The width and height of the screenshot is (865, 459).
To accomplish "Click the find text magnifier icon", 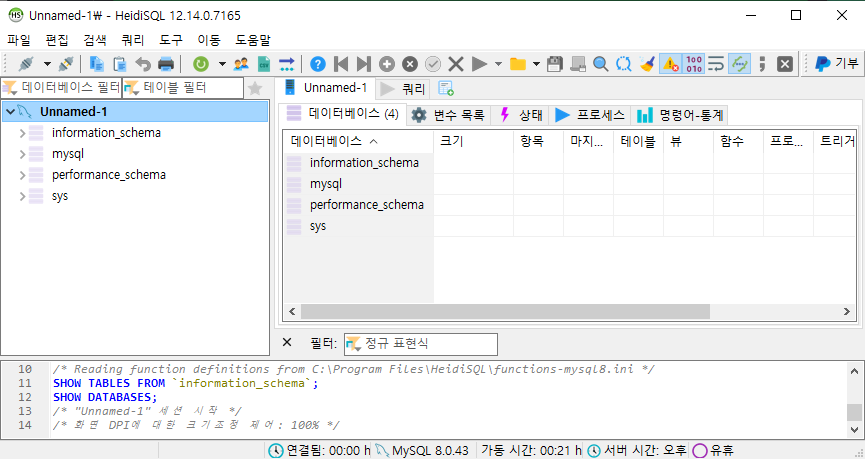I will (x=601, y=64).
